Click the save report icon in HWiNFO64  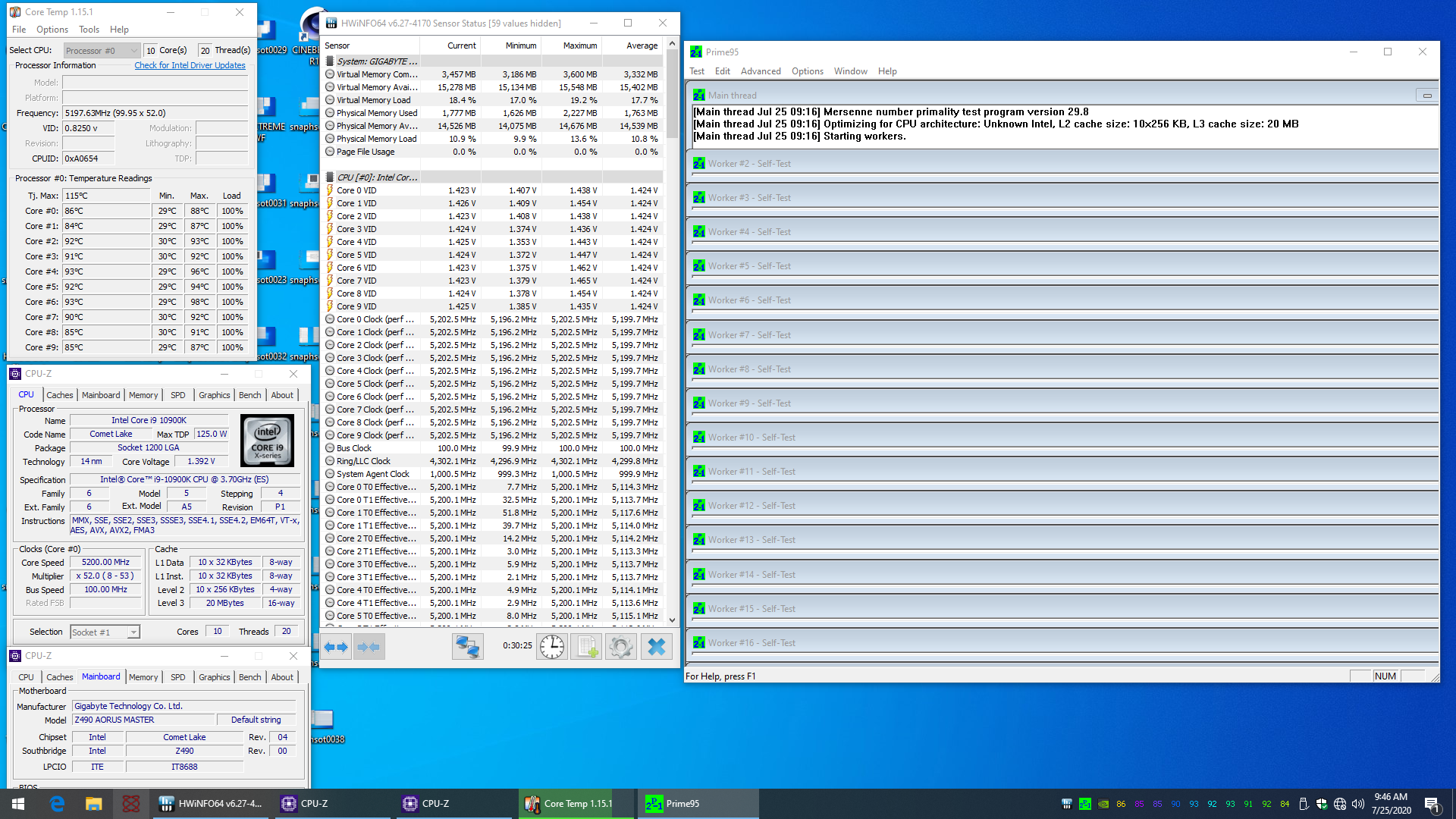[590, 646]
